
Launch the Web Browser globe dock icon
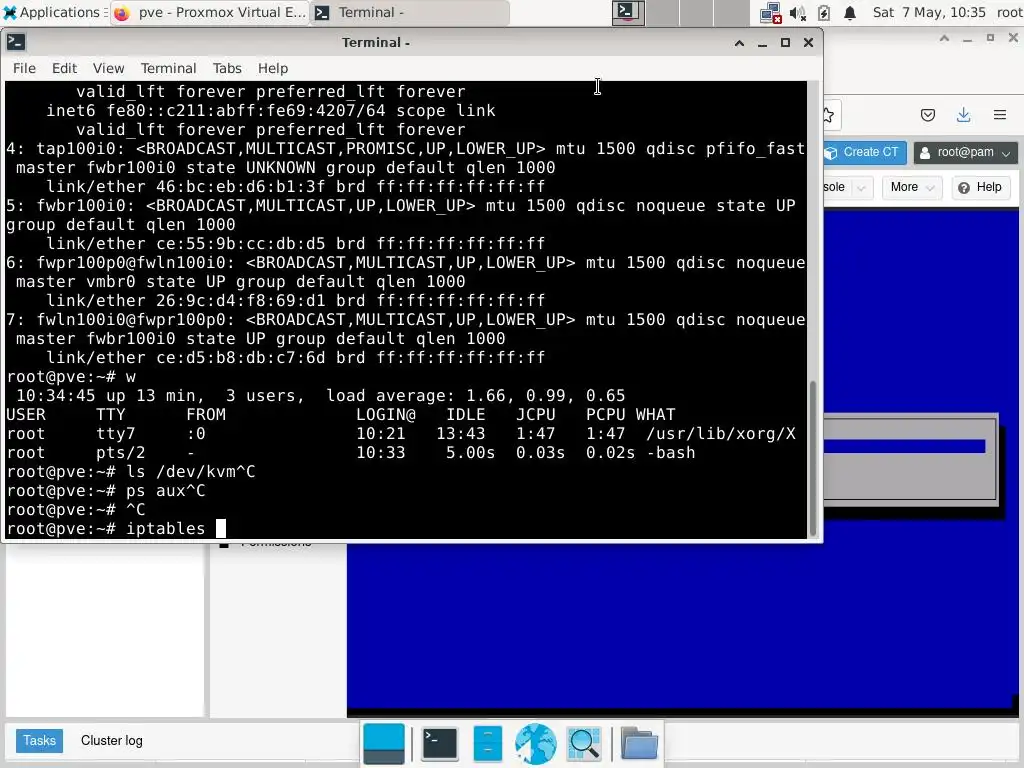pyautogui.click(x=536, y=743)
